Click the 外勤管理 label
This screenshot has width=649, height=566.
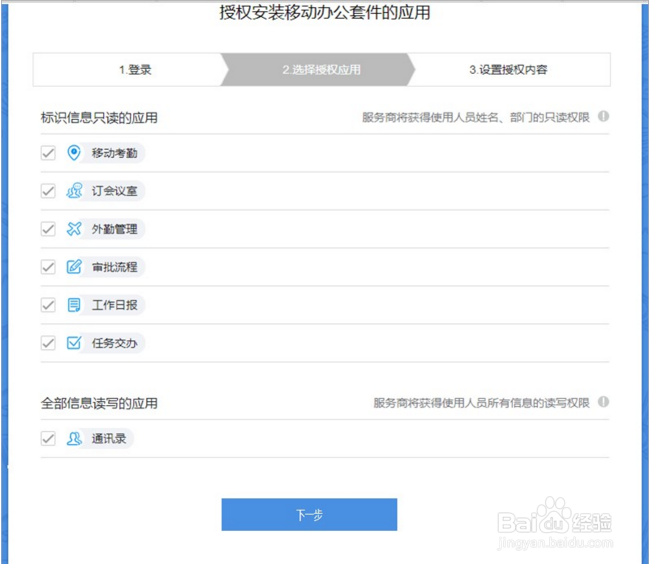click(x=114, y=229)
